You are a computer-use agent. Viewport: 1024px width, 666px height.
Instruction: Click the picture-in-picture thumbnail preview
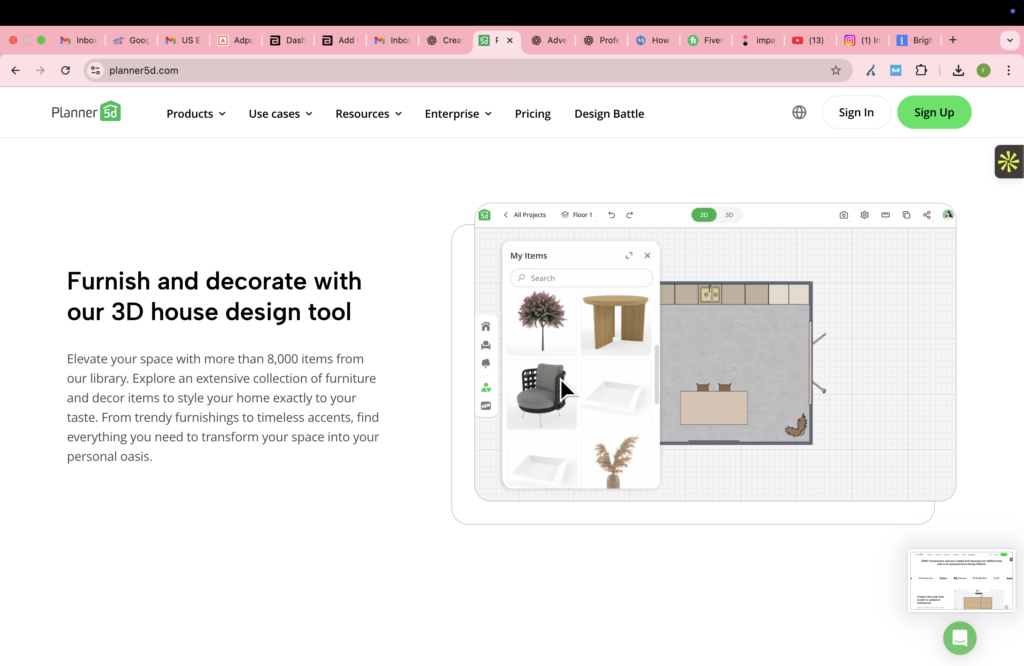[961, 580]
